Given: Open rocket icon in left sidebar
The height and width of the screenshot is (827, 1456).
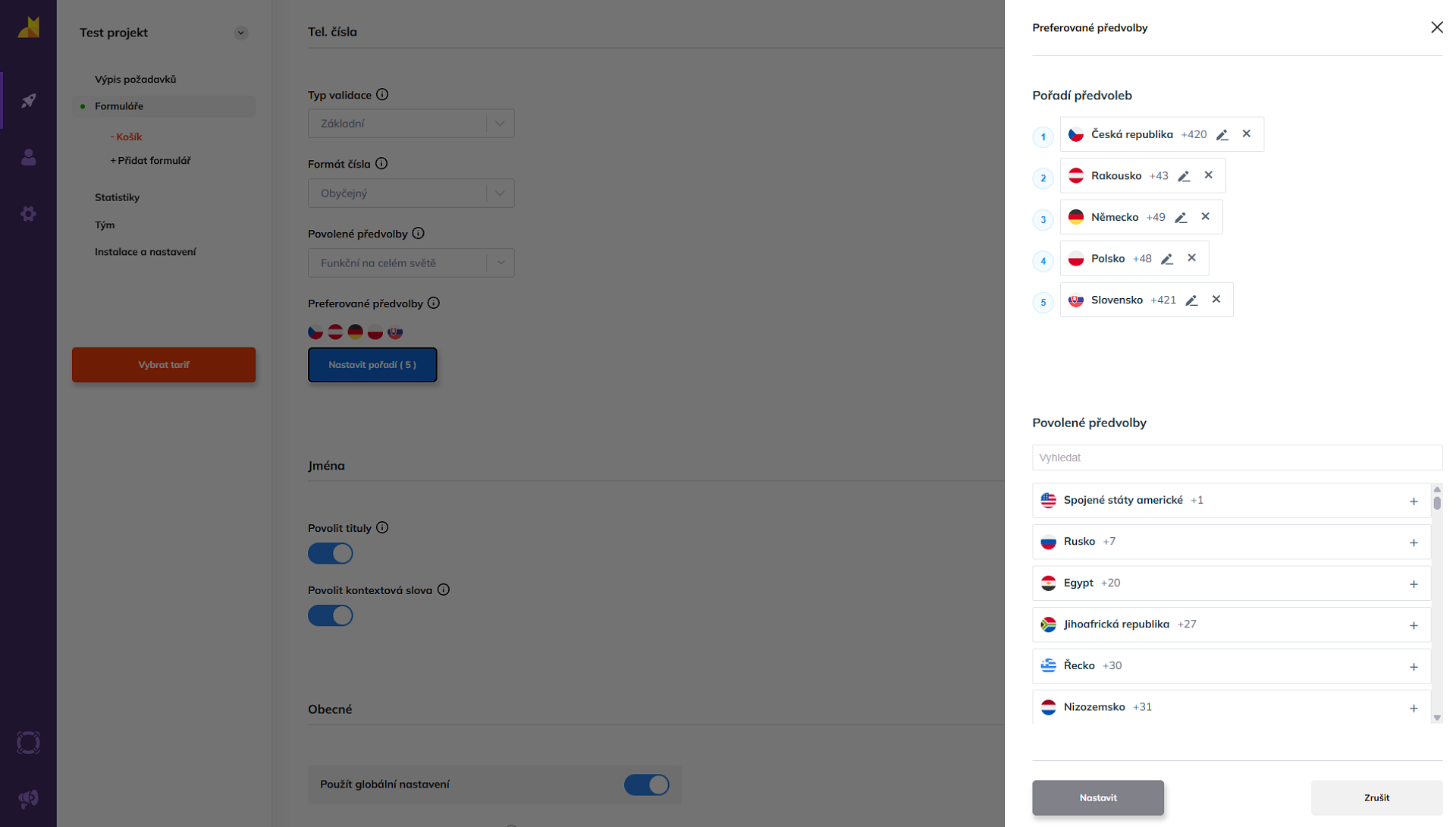Looking at the screenshot, I should (28, 101).
